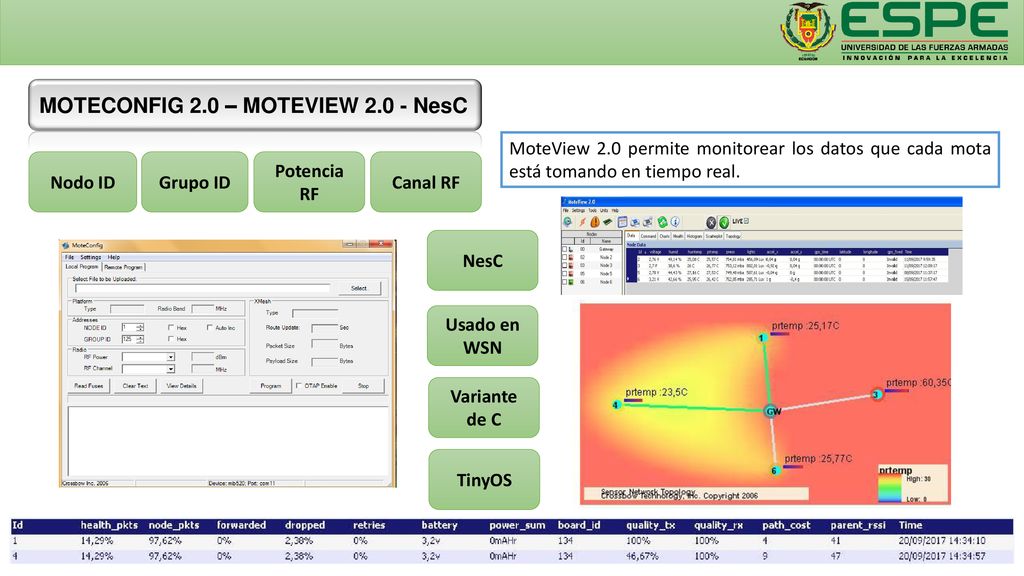Viewport: 1024px width, 576px height.
Task: Click the Potencia RF green box
Action: coord(309,182)
